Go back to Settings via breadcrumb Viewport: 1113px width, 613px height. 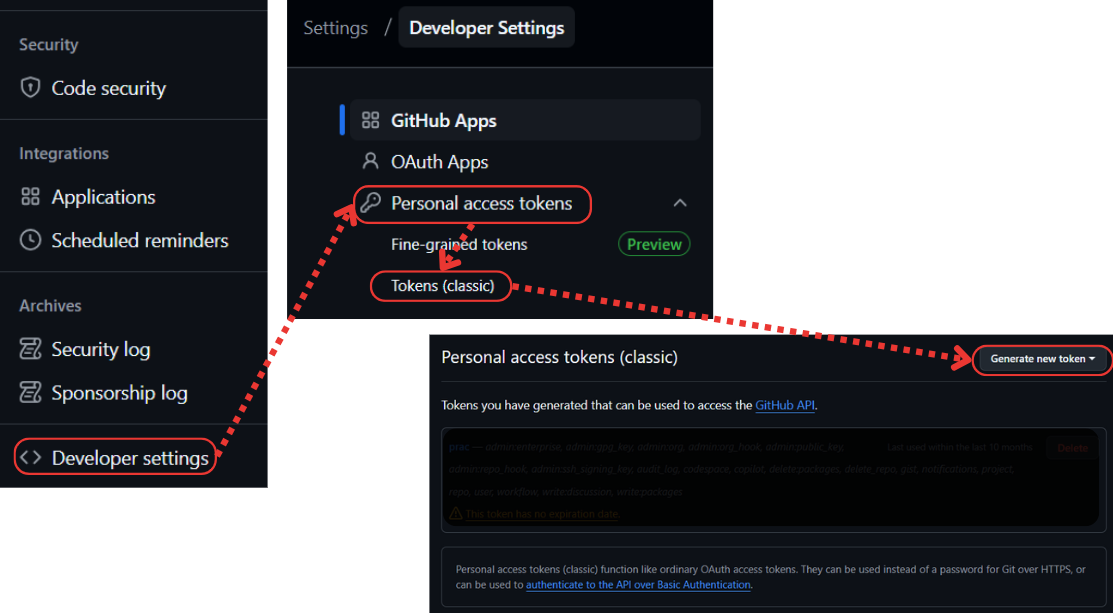coord(336,28)
